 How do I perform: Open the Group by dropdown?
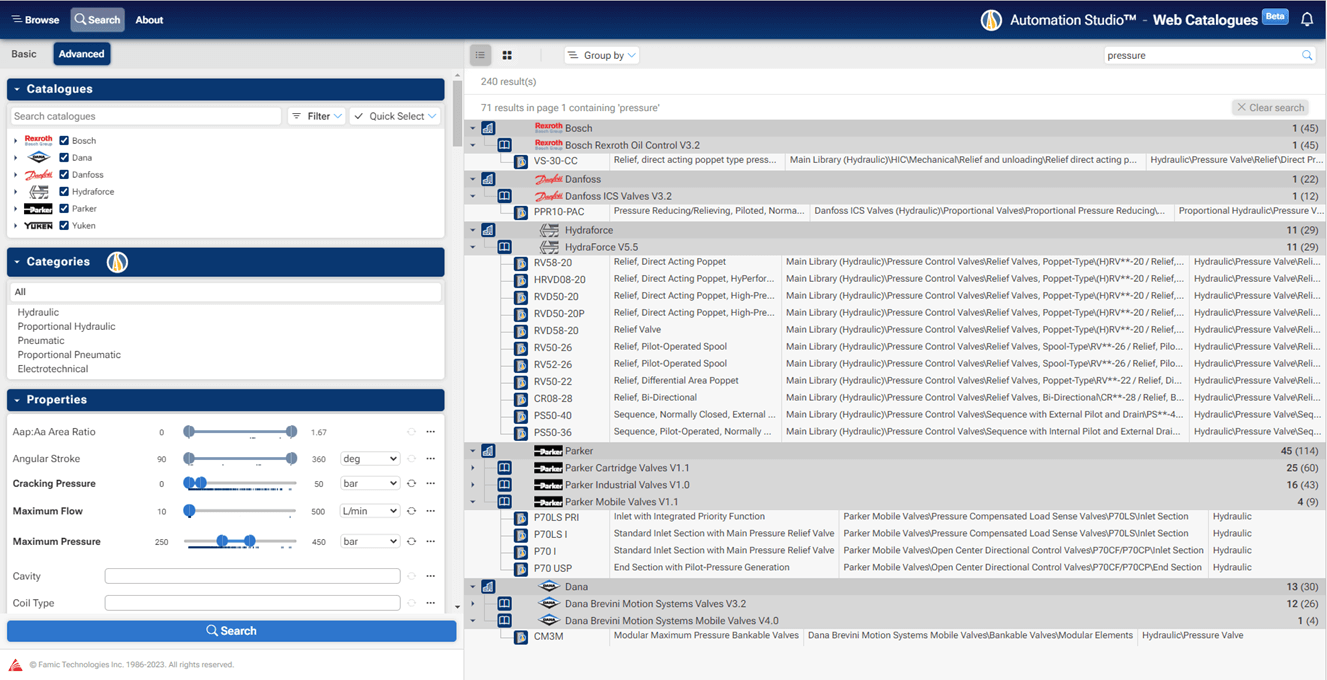601,55
